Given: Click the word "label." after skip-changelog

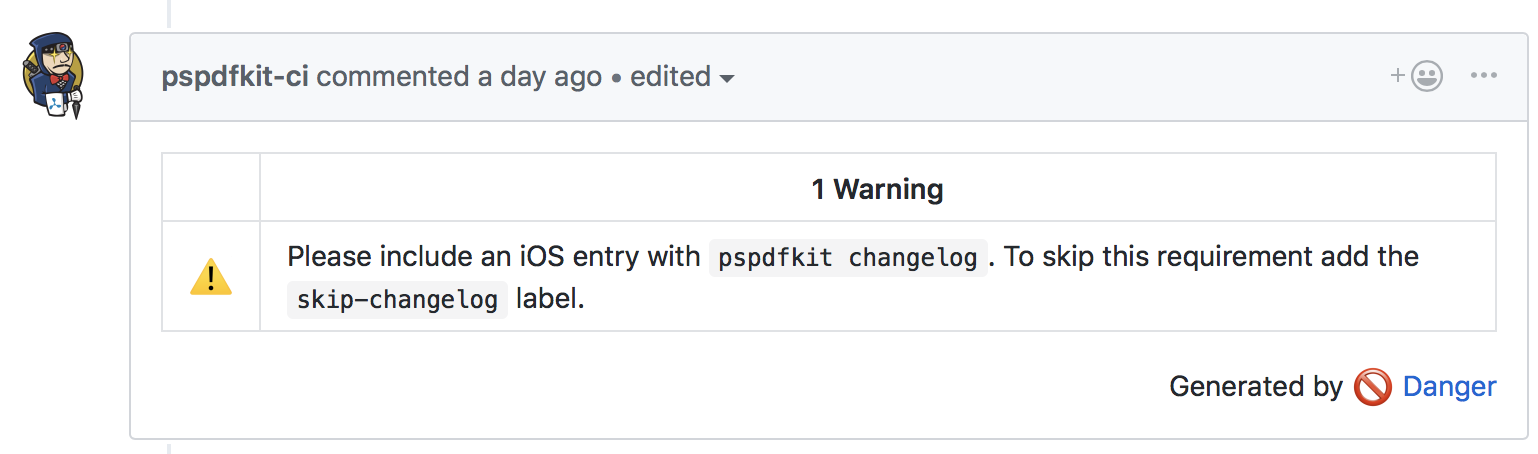Looking at the screenshot, I should [x=549, y=299].
